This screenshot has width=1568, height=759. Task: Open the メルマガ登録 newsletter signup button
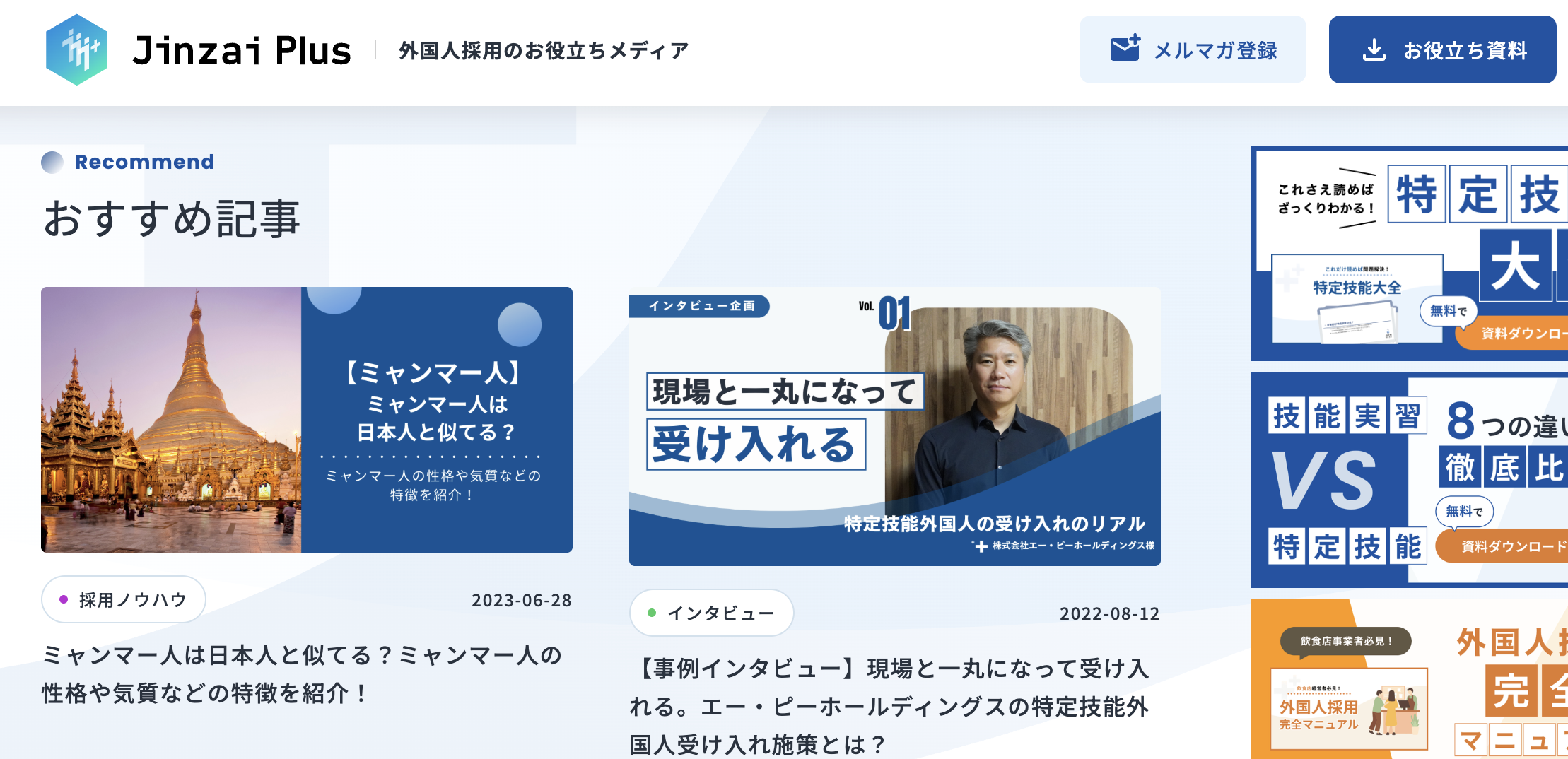coord(1192,50)
